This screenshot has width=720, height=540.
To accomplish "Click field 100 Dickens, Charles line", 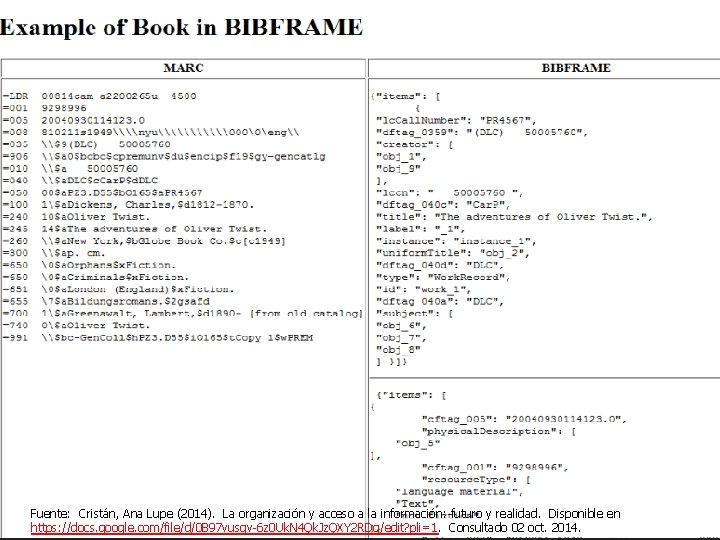I will [128, 205].
